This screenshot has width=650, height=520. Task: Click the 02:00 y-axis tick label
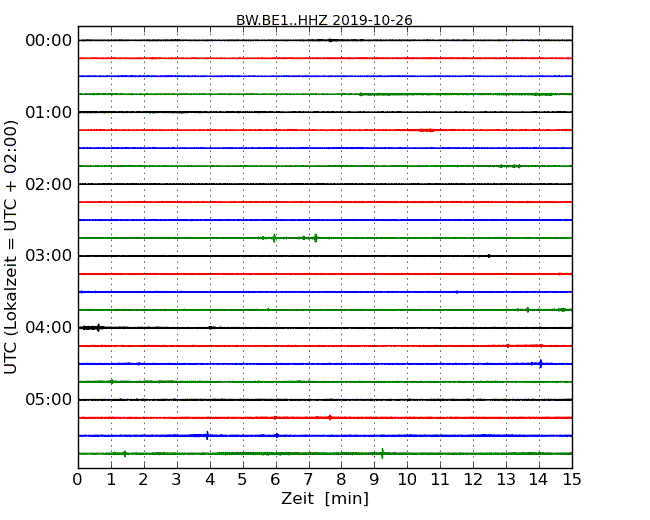pos(49,184)
